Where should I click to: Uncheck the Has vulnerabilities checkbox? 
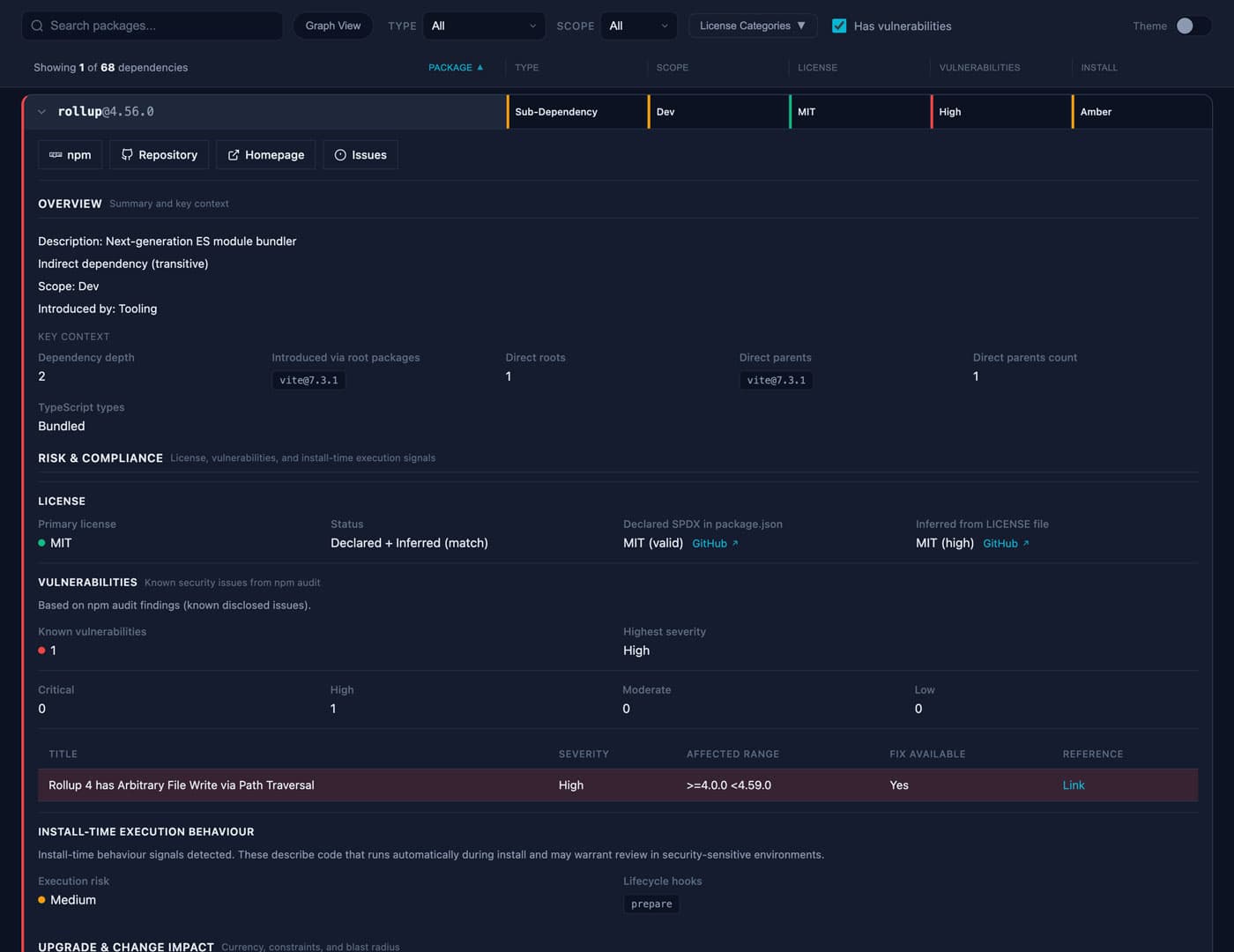(839, 26)
